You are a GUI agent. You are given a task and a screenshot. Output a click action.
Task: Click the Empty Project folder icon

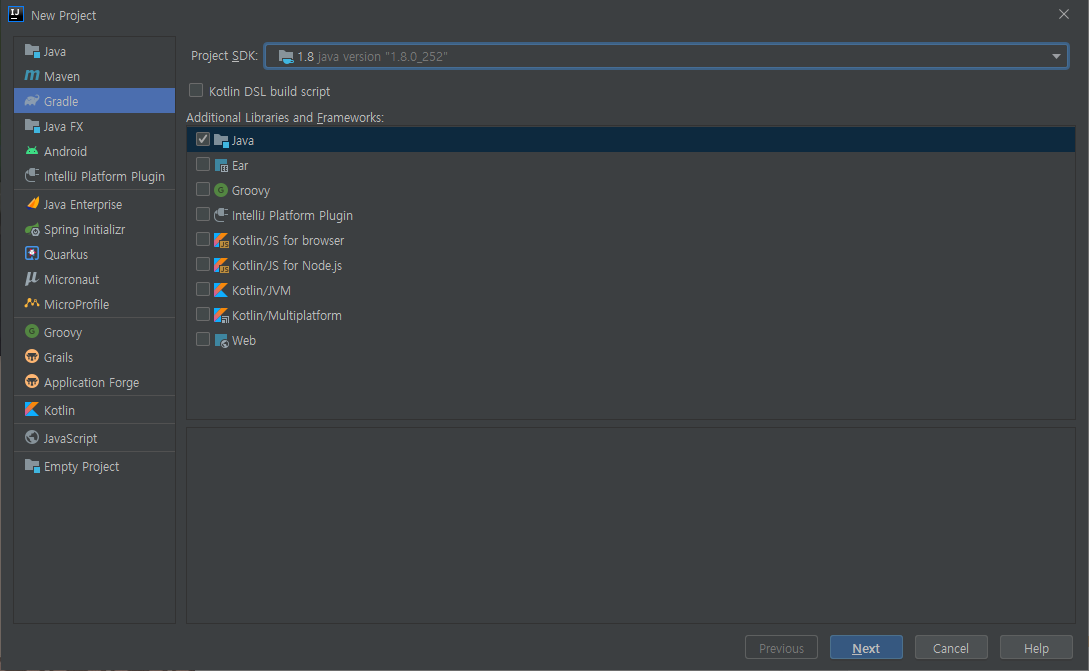[x=32, y=466]
